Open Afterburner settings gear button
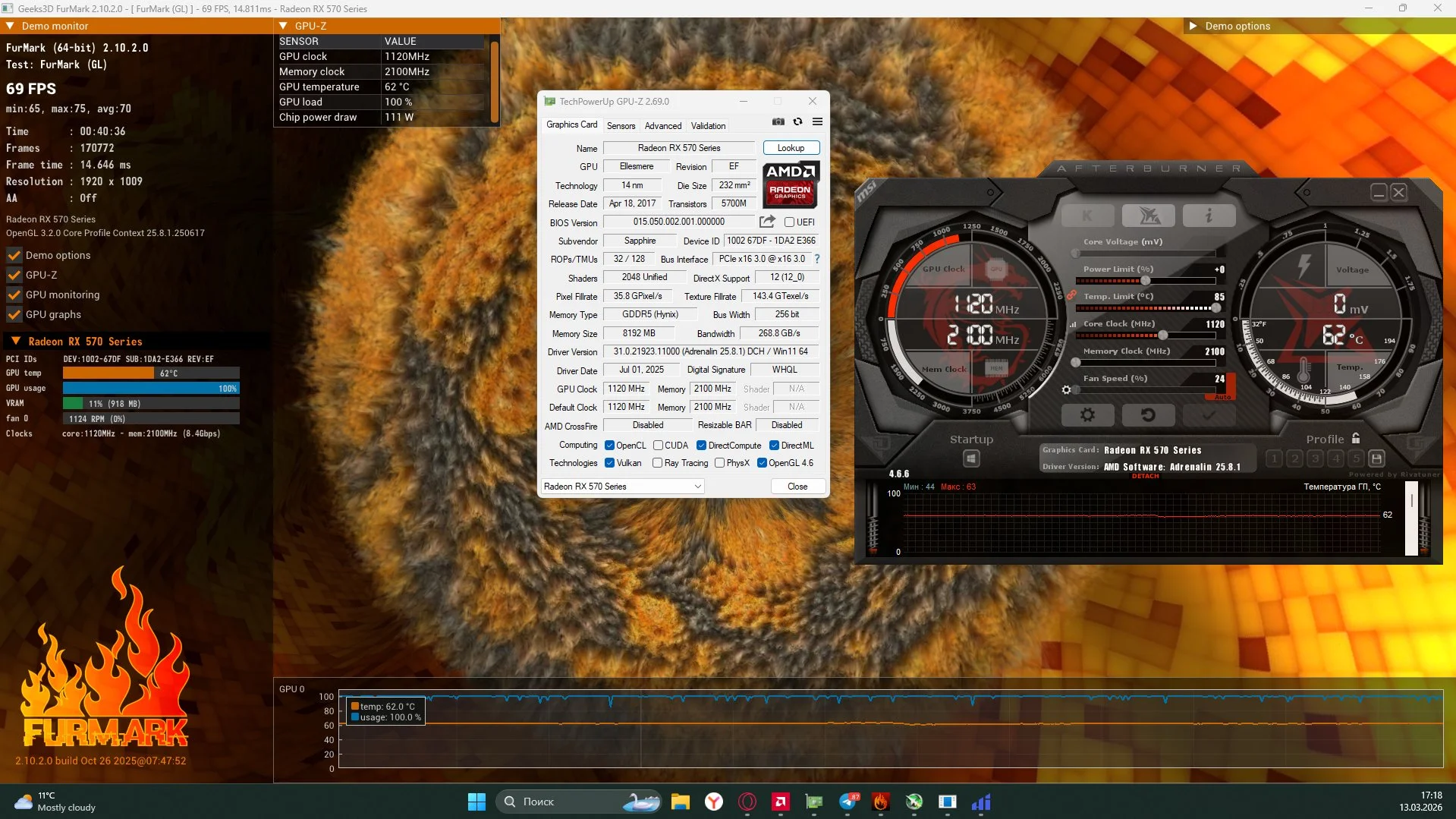The width and height of the screenshot is (1456, 819). click(x=1087, y=415)
